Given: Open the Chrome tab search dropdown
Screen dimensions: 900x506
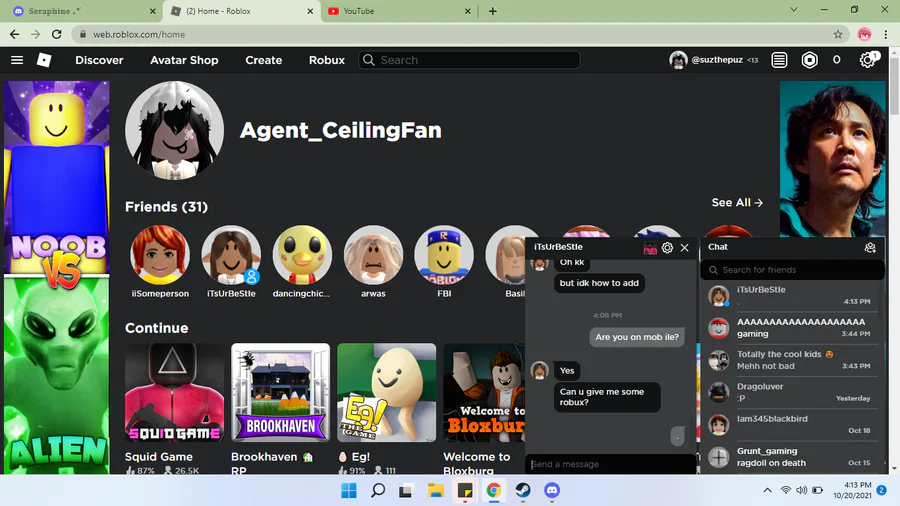Looking at the screenshot, I should (794, 9).
